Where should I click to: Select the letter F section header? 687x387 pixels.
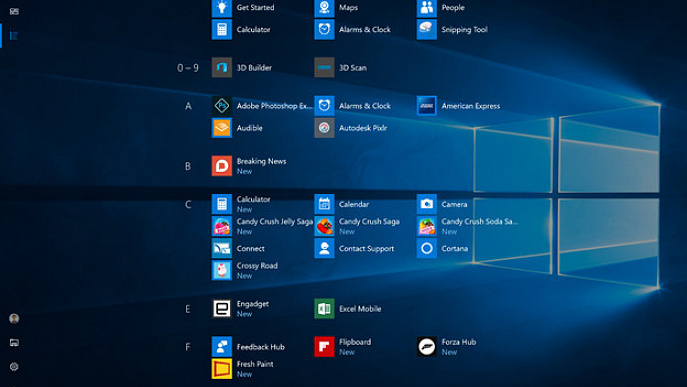tap(188, 347)
